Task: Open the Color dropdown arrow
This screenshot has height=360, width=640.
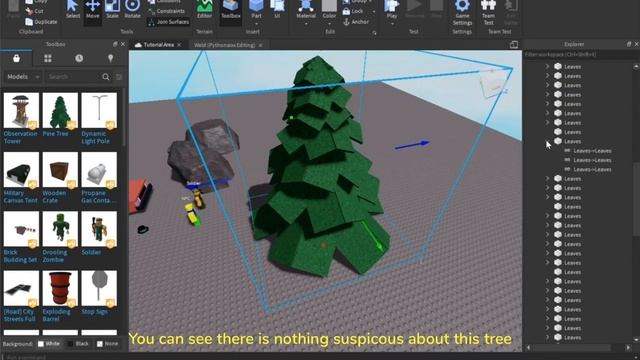Action: coord(329,24)
